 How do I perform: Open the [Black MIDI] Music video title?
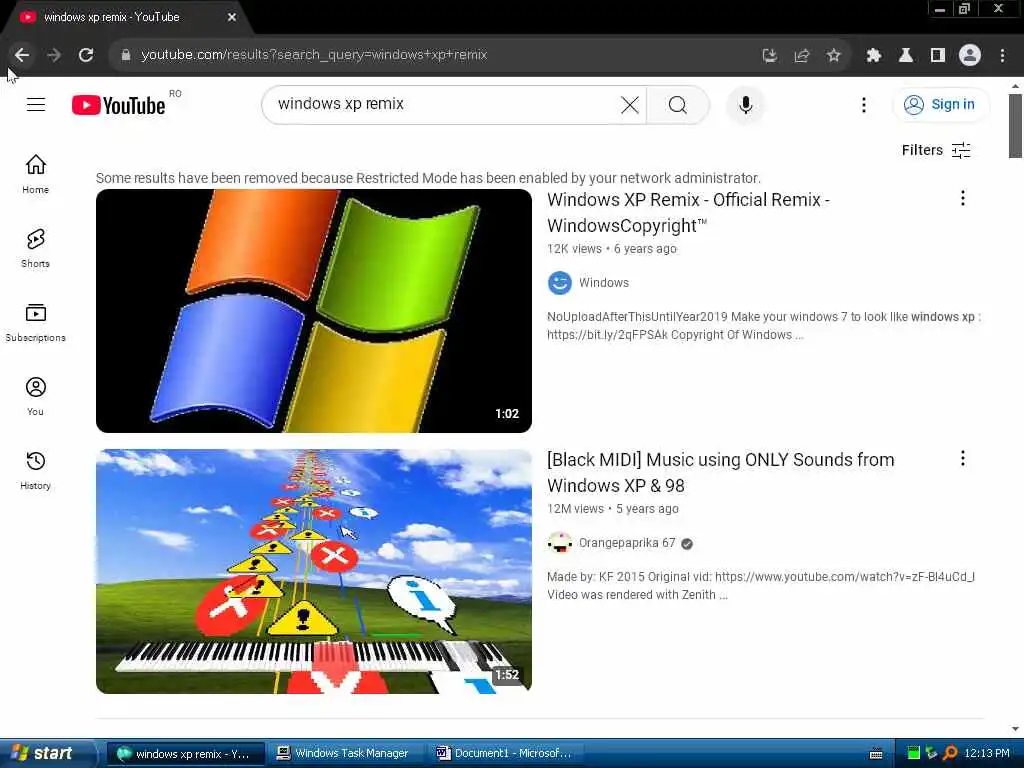[x=720, y=473]
